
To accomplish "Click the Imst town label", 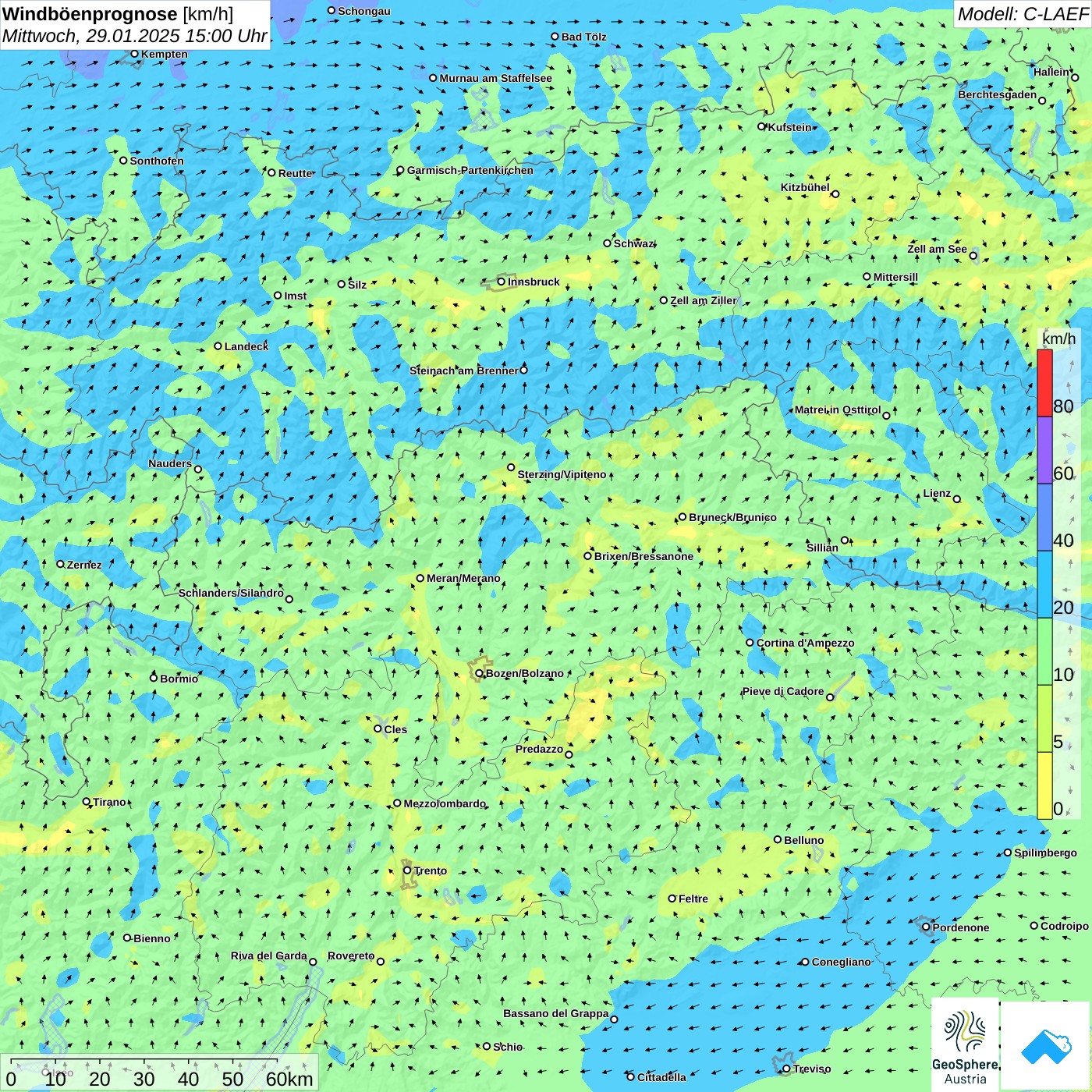I will [295, 296].
